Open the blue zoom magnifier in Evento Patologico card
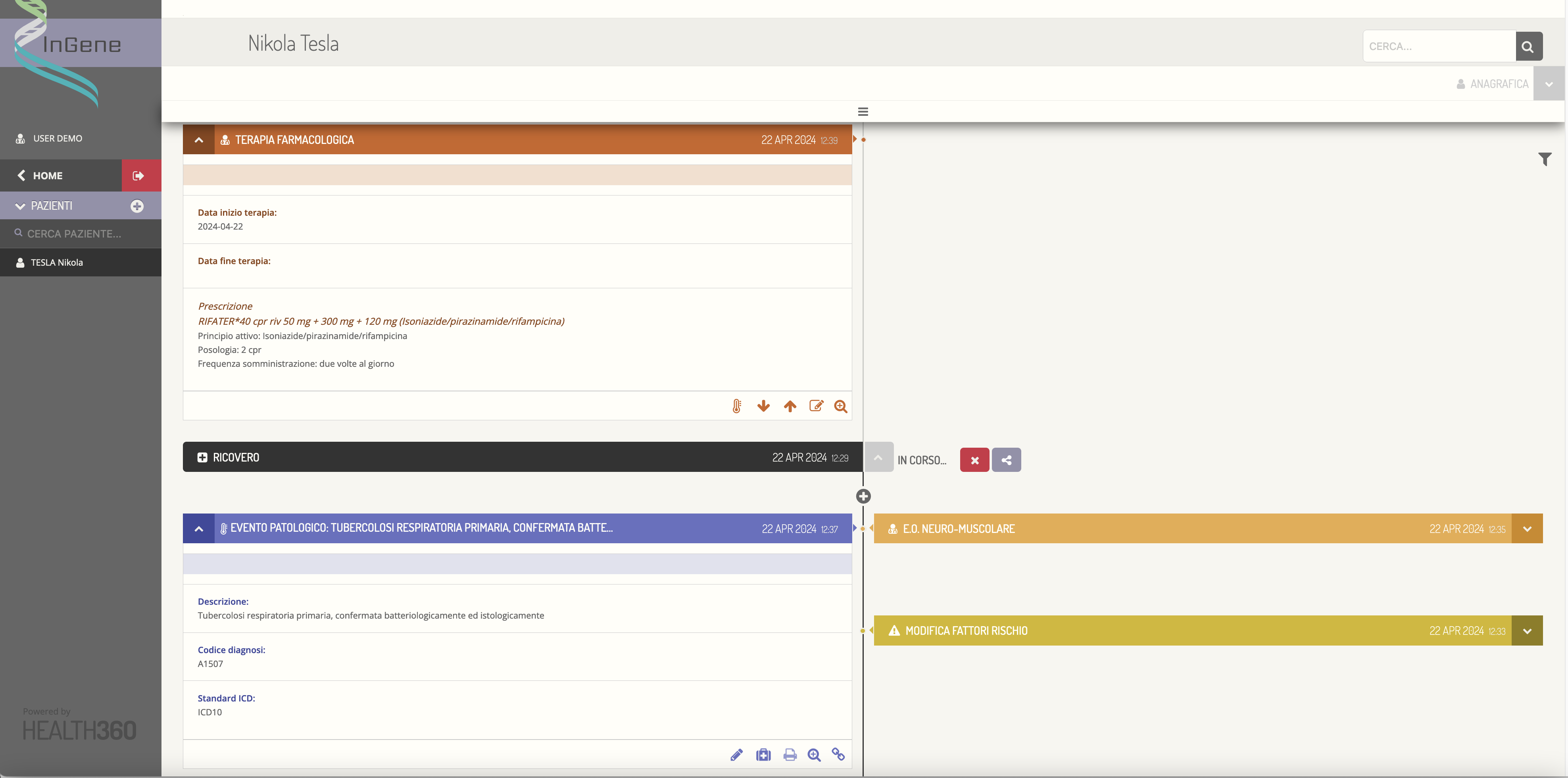This screenshot has height=778, width=1568. (815, 755)
